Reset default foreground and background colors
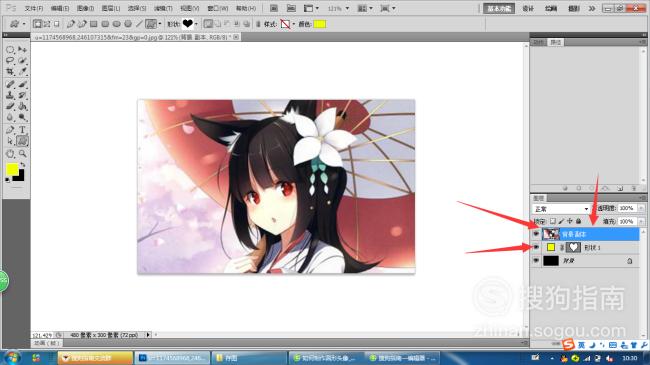 tap(7, 180)
